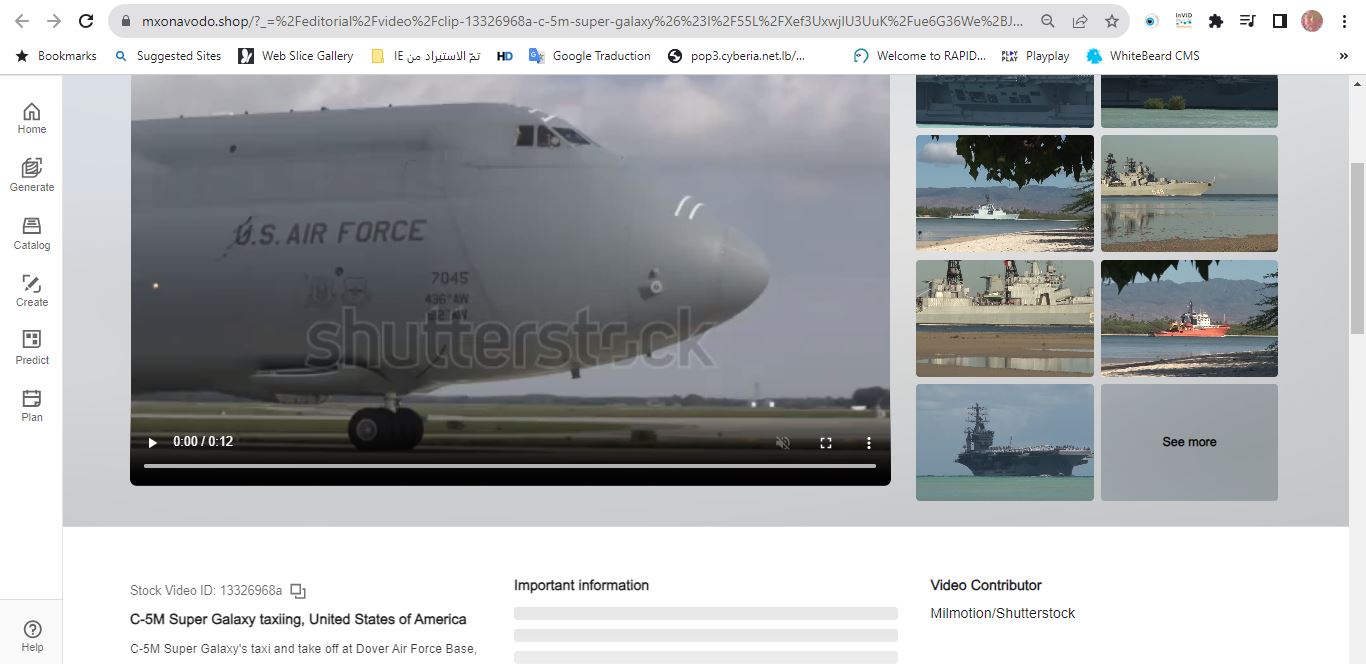The image size is (1366, 664).
Task: Toggle fullscreen video mode
Action: (x=826, y=442)
